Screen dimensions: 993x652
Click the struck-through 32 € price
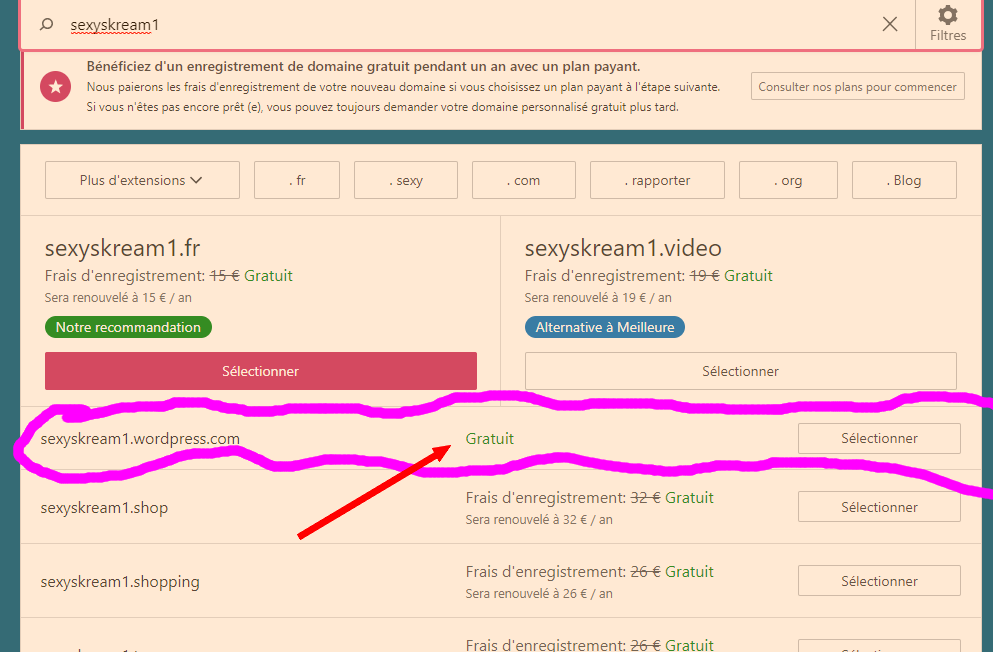click(x=645, y=498)
